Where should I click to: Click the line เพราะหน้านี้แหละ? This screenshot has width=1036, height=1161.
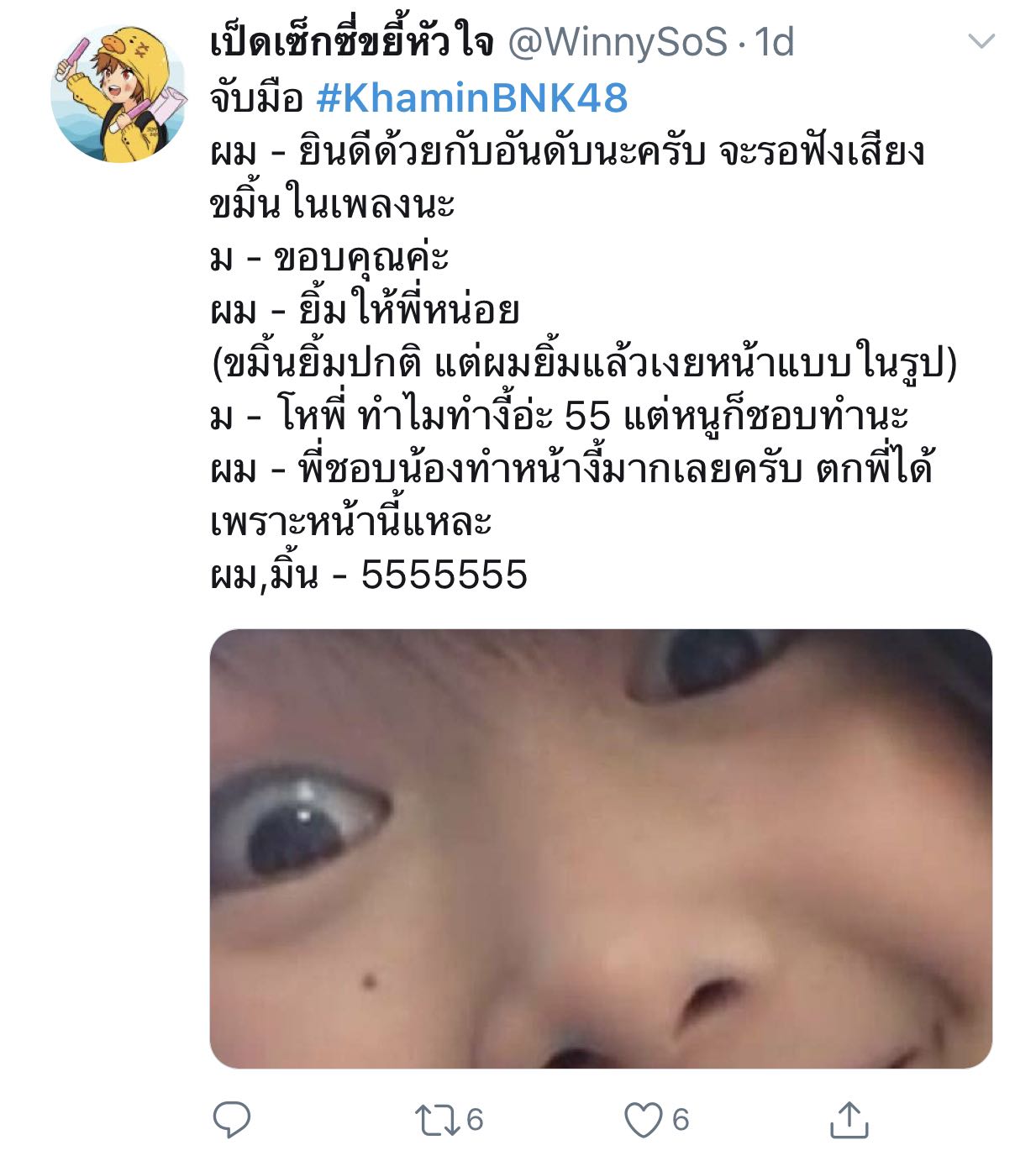pos(350,523)
